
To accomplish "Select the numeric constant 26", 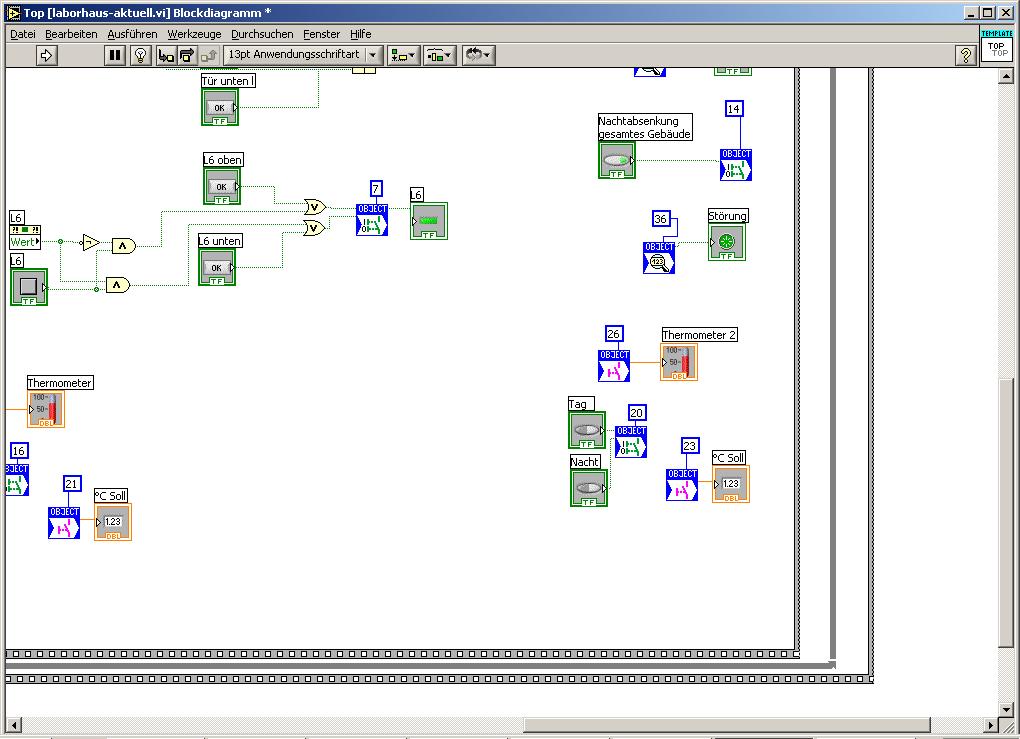I will (613, 334).
